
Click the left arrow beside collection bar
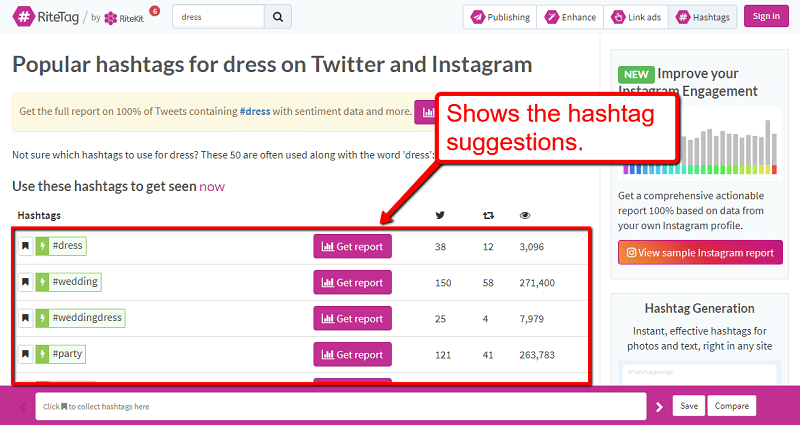coord(23,407)
